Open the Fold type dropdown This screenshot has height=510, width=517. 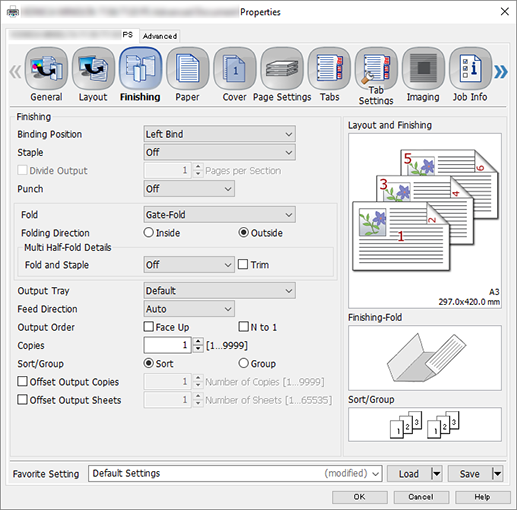click(x=220, y=214)
